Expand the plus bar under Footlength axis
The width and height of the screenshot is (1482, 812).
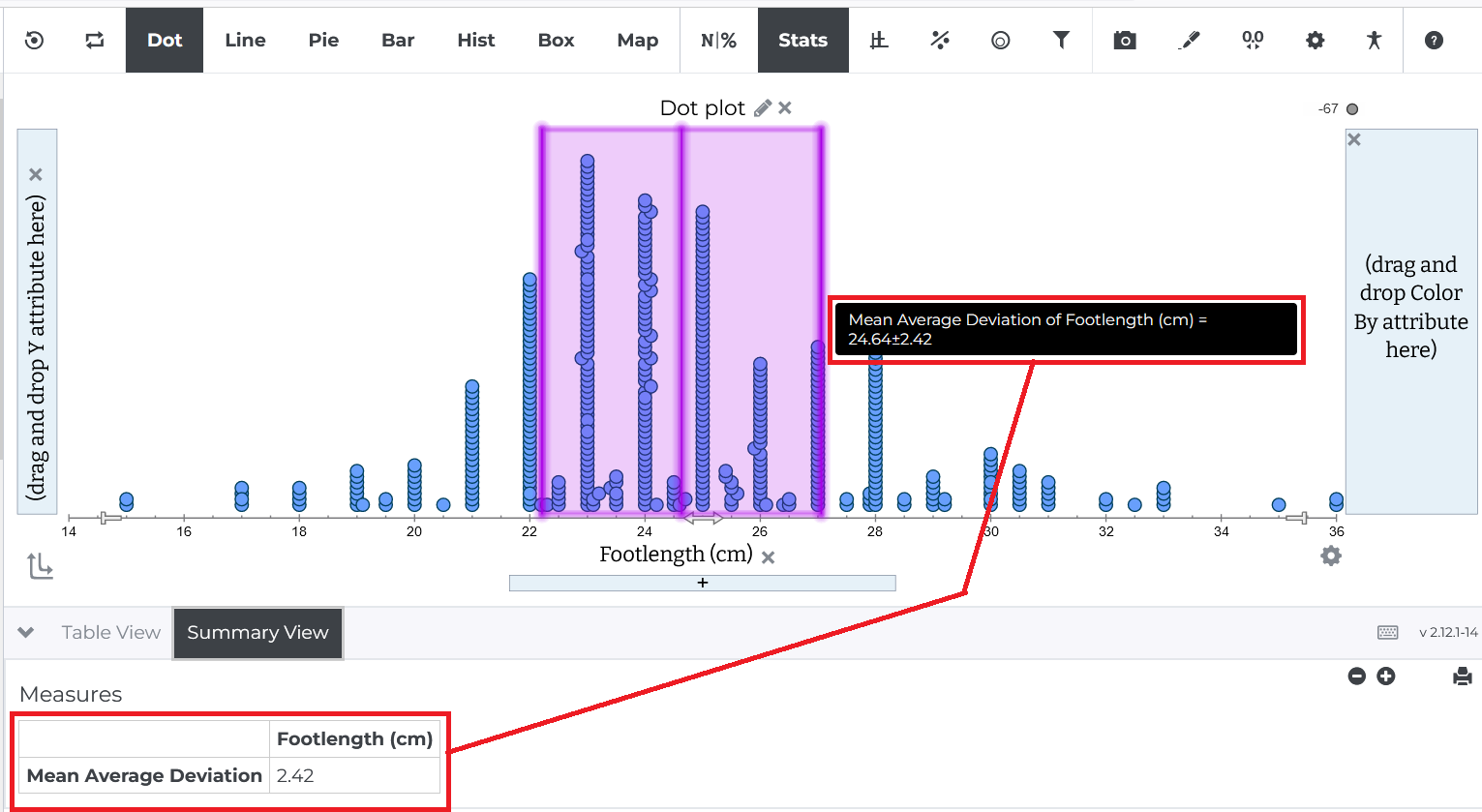tap(703, 583)
